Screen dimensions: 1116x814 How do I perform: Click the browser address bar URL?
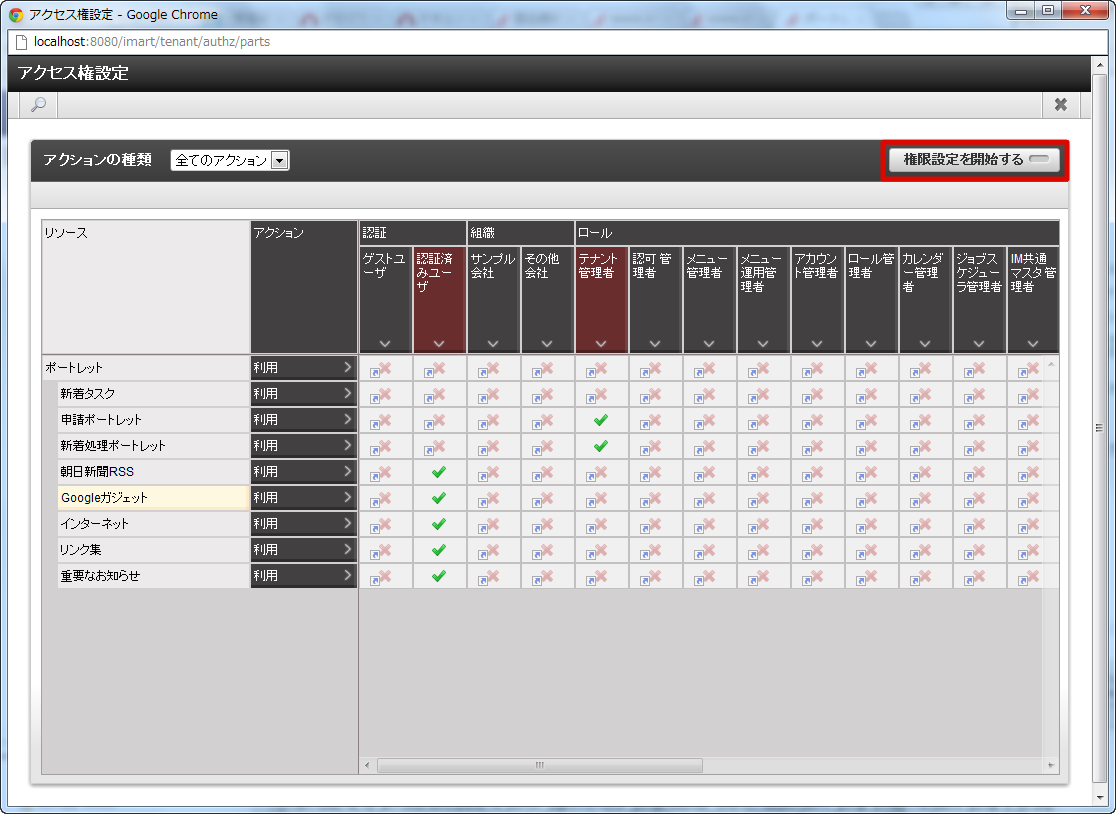point(152,41)
